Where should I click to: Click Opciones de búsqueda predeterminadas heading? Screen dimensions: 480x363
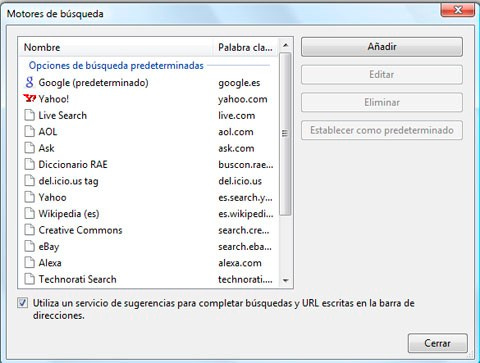[x=116, y=65]
